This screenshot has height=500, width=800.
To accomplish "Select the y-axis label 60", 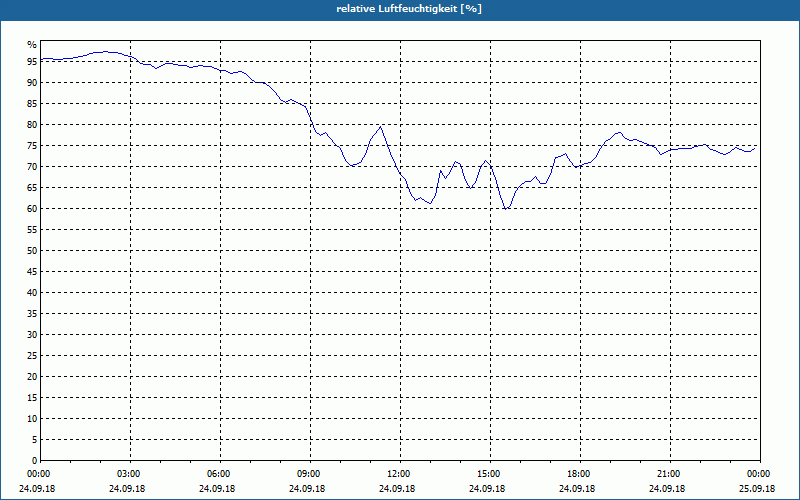I will click(32, 209).
